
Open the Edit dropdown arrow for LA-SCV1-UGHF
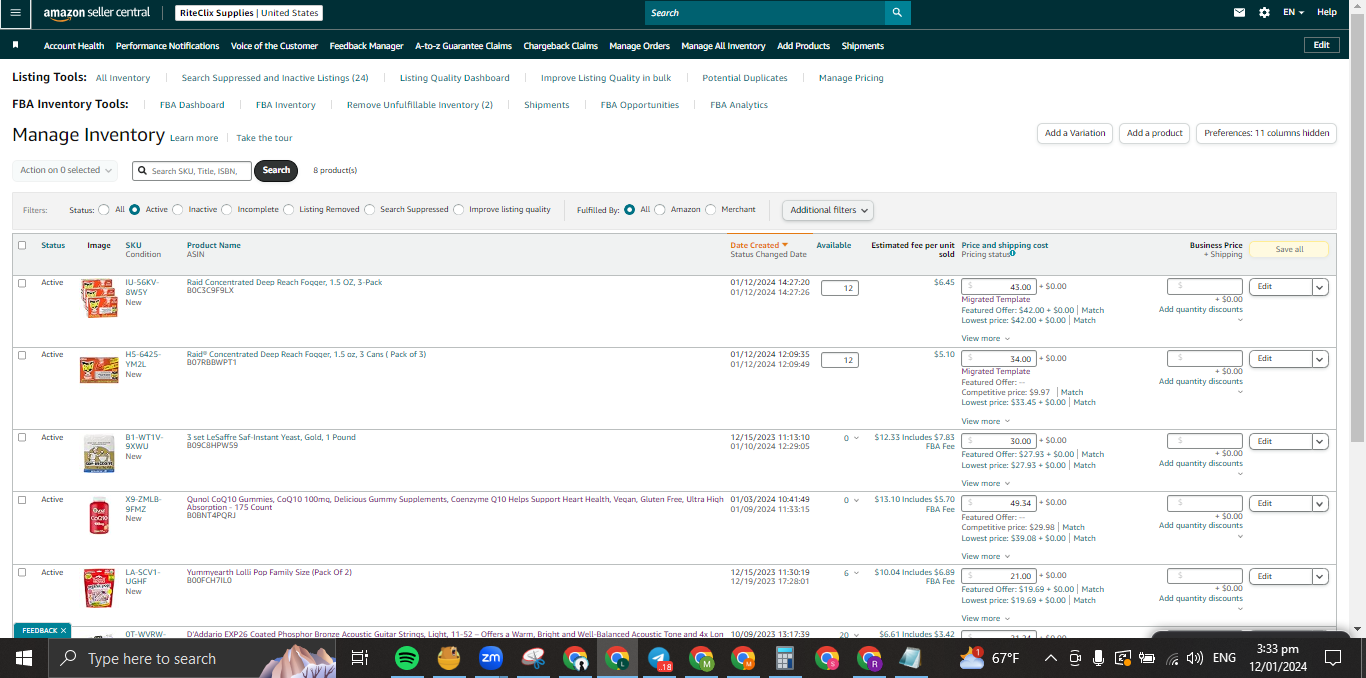click(x=1320, y=577)
